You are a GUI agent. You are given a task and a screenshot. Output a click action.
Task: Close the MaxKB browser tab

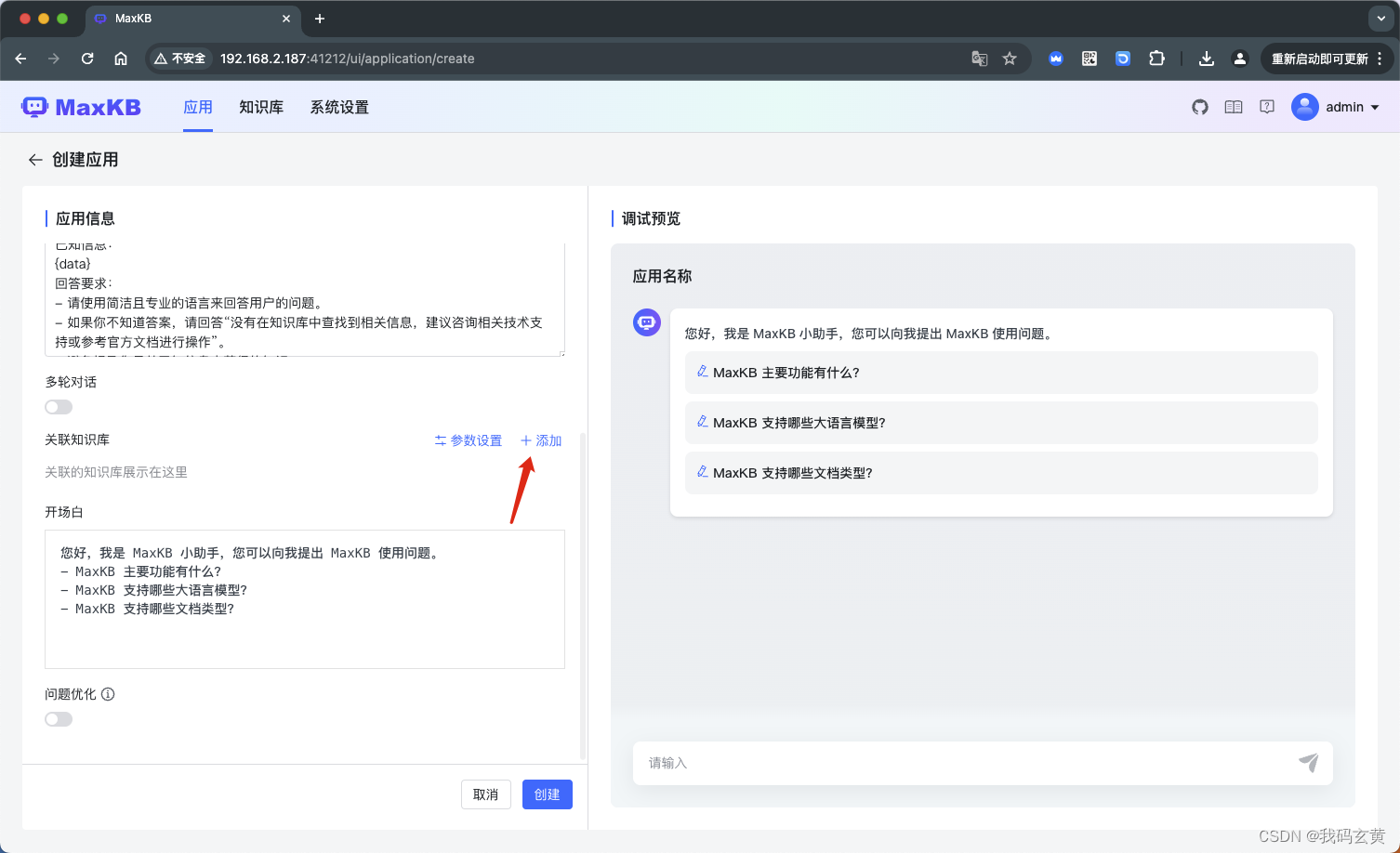pyautogui.click(x=285, y=19)
